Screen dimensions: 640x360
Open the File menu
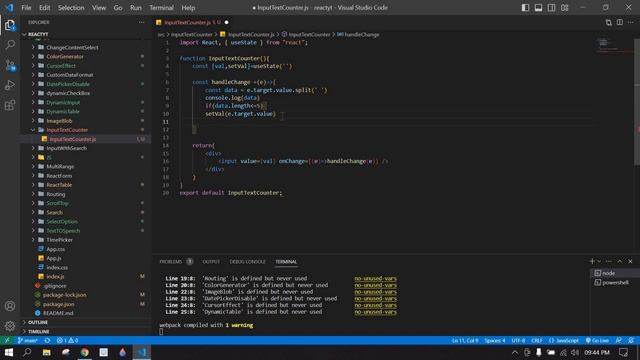coord(26,8)
